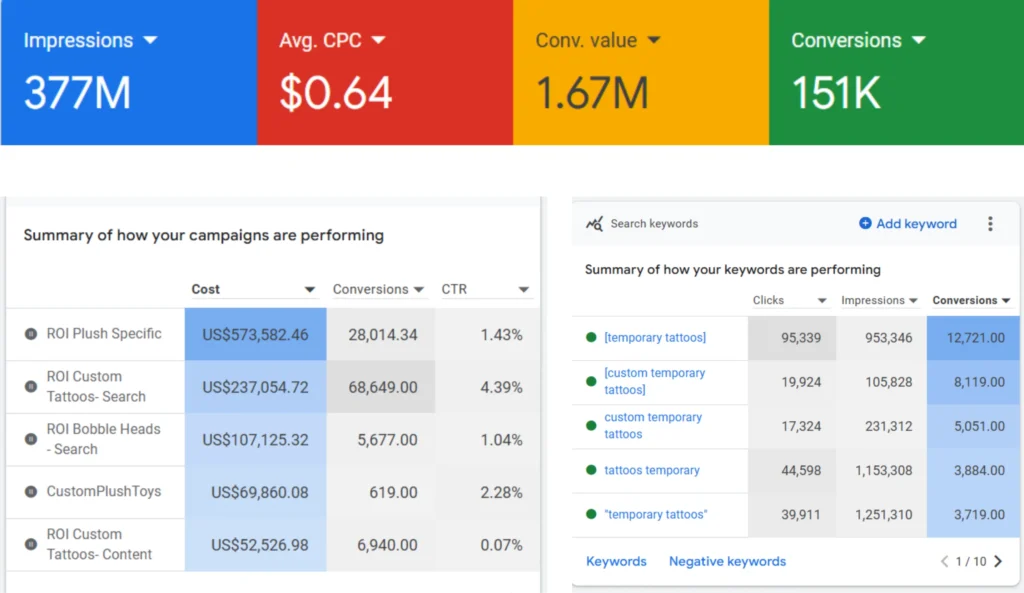The width and height of the screenshot is (1024, 593).
Task: Click the paused status icon for ROI Plush Specific
Action: (x=31, y=334)
